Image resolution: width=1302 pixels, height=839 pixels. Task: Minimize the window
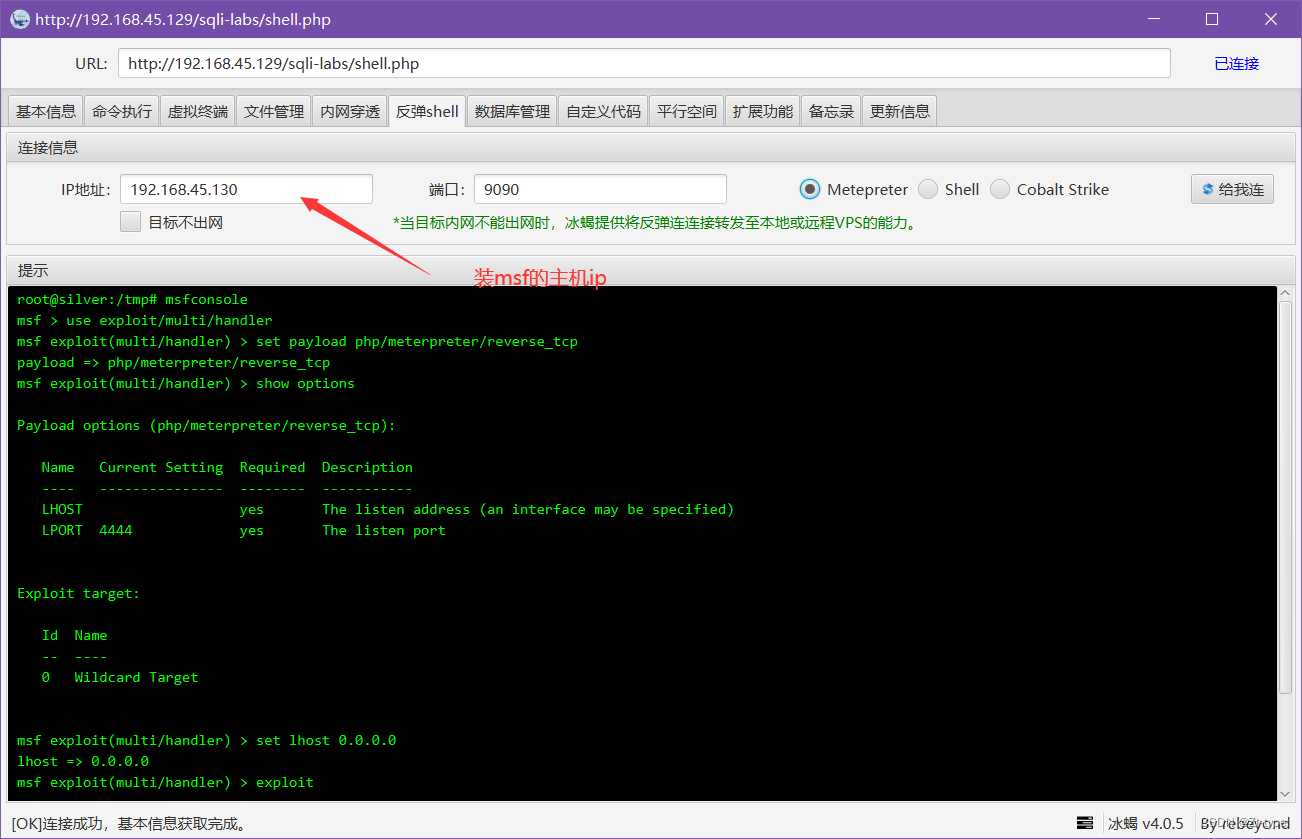click(x=1154, y=19)
